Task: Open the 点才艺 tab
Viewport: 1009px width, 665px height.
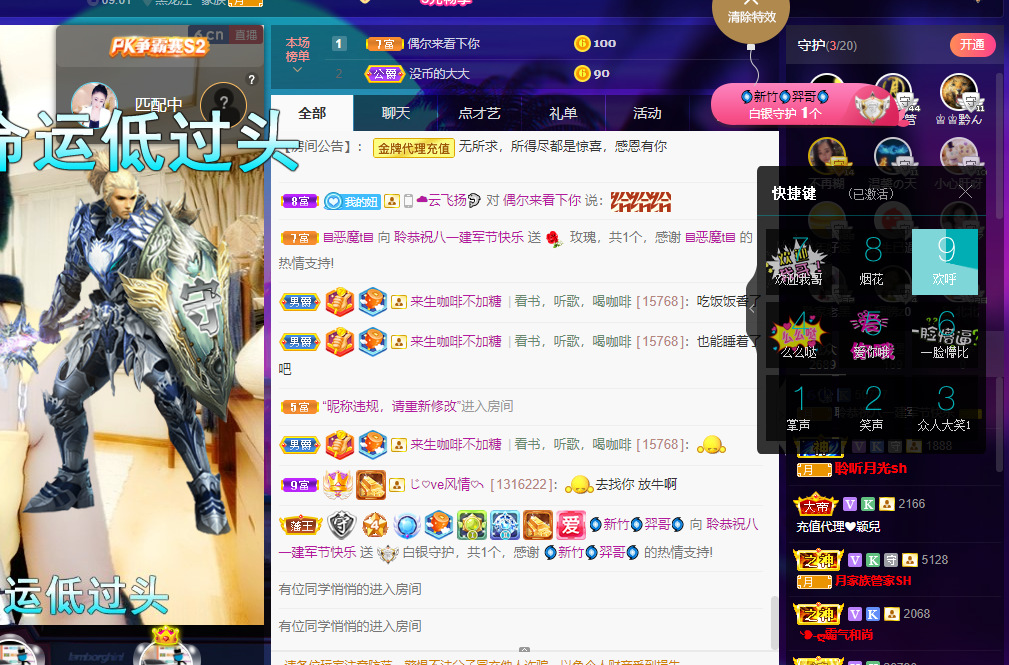Action: coord(479,113)
